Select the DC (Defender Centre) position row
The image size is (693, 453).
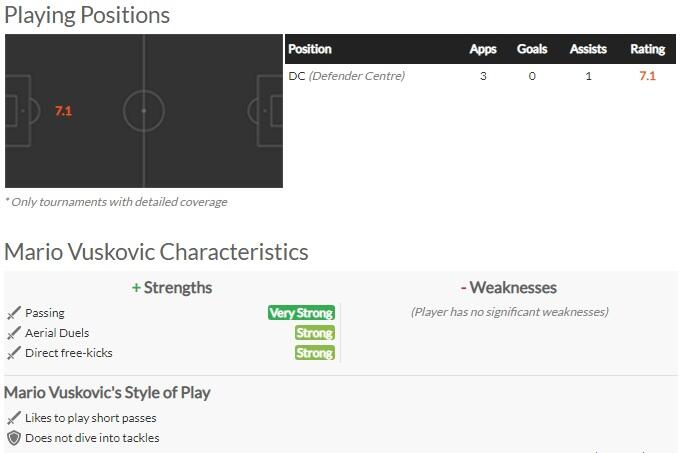[x=347, y=76]
